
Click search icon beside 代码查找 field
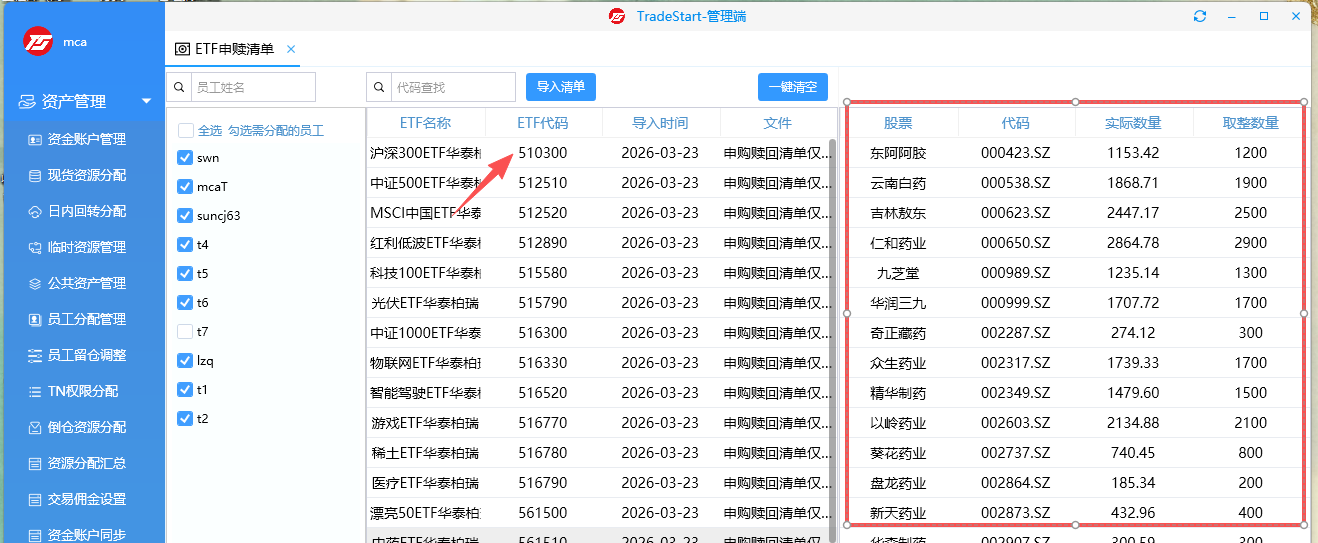pos(379,87)
